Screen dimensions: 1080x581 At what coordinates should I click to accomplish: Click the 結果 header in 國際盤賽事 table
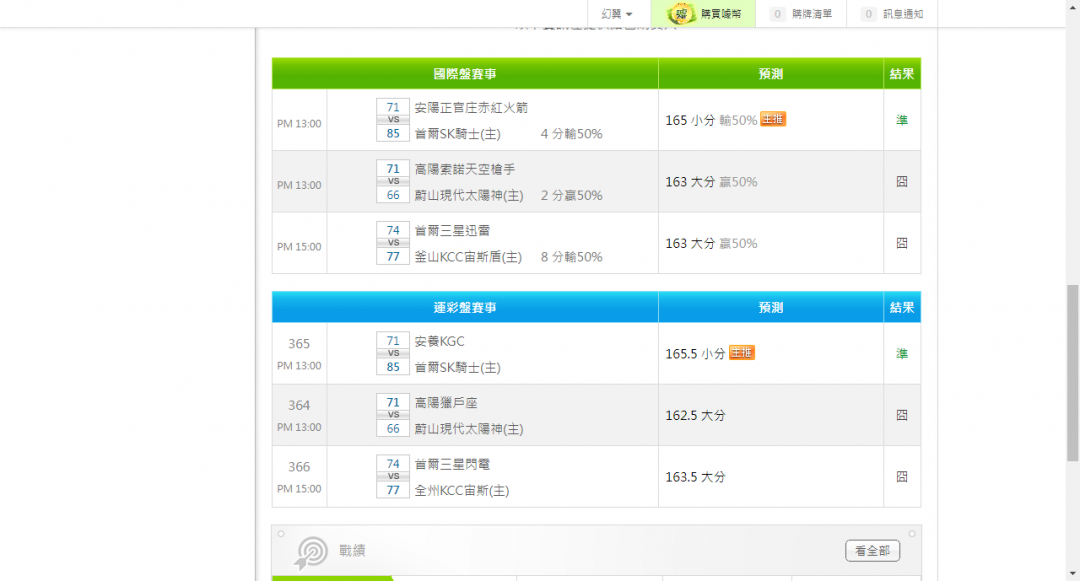click(x=902, y=74)
